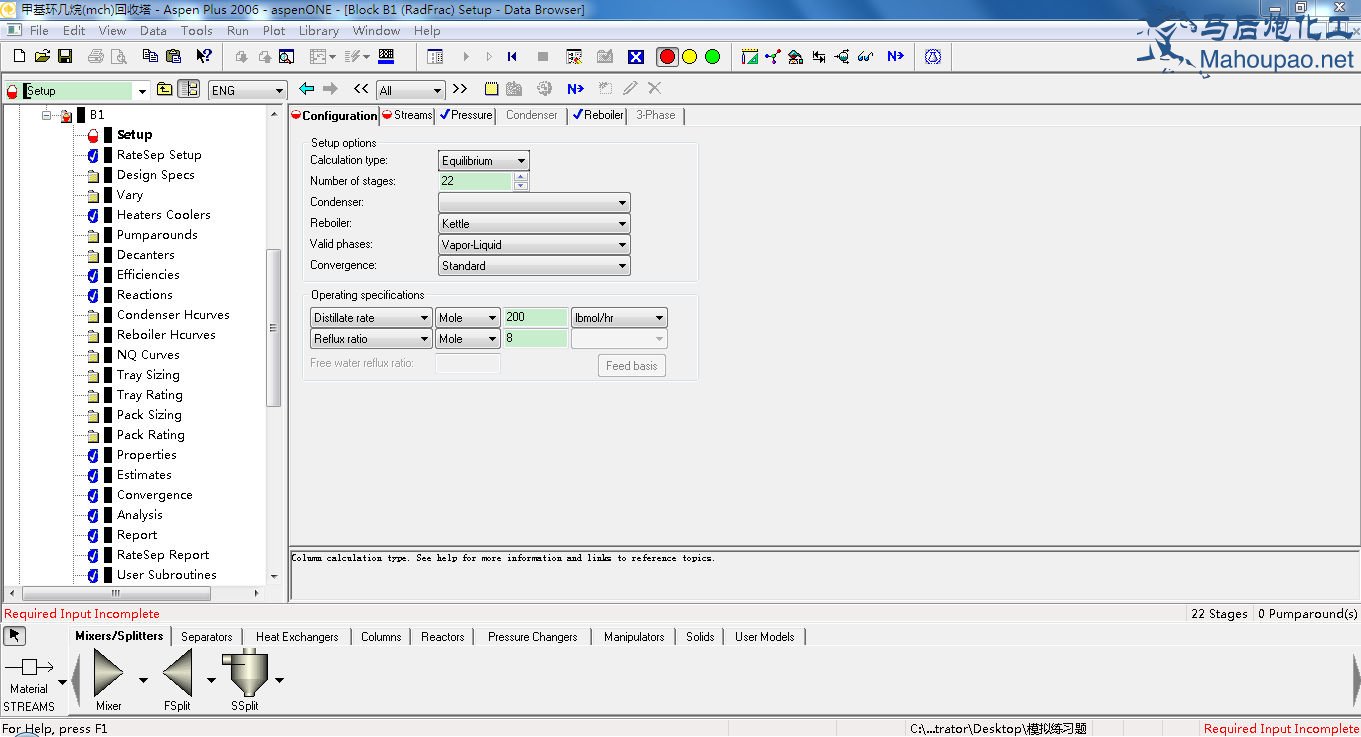
Task: Click the Paste clipboard icon
Action: (x=174, y=56)
